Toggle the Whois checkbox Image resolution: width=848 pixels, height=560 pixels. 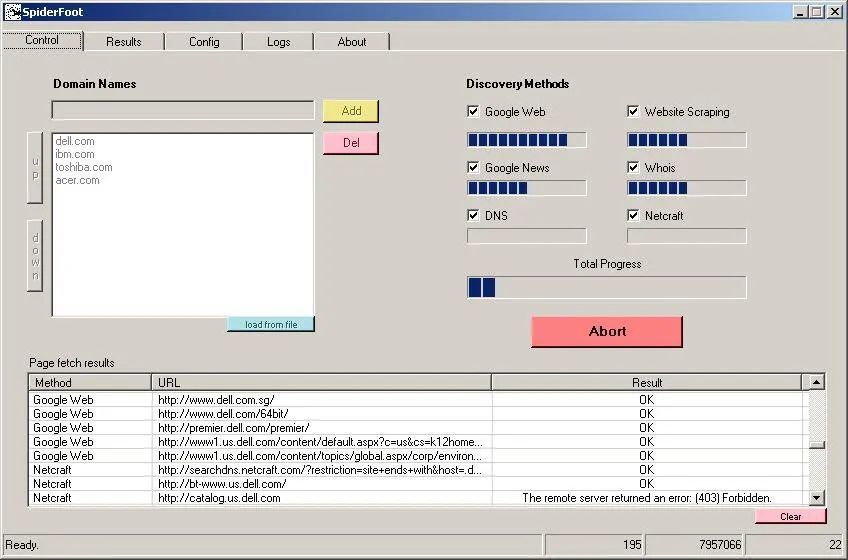click(x=634, y=168)
